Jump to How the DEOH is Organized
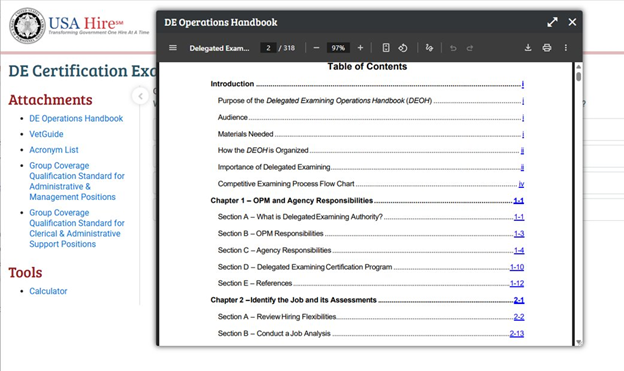 tap(522, 151)
